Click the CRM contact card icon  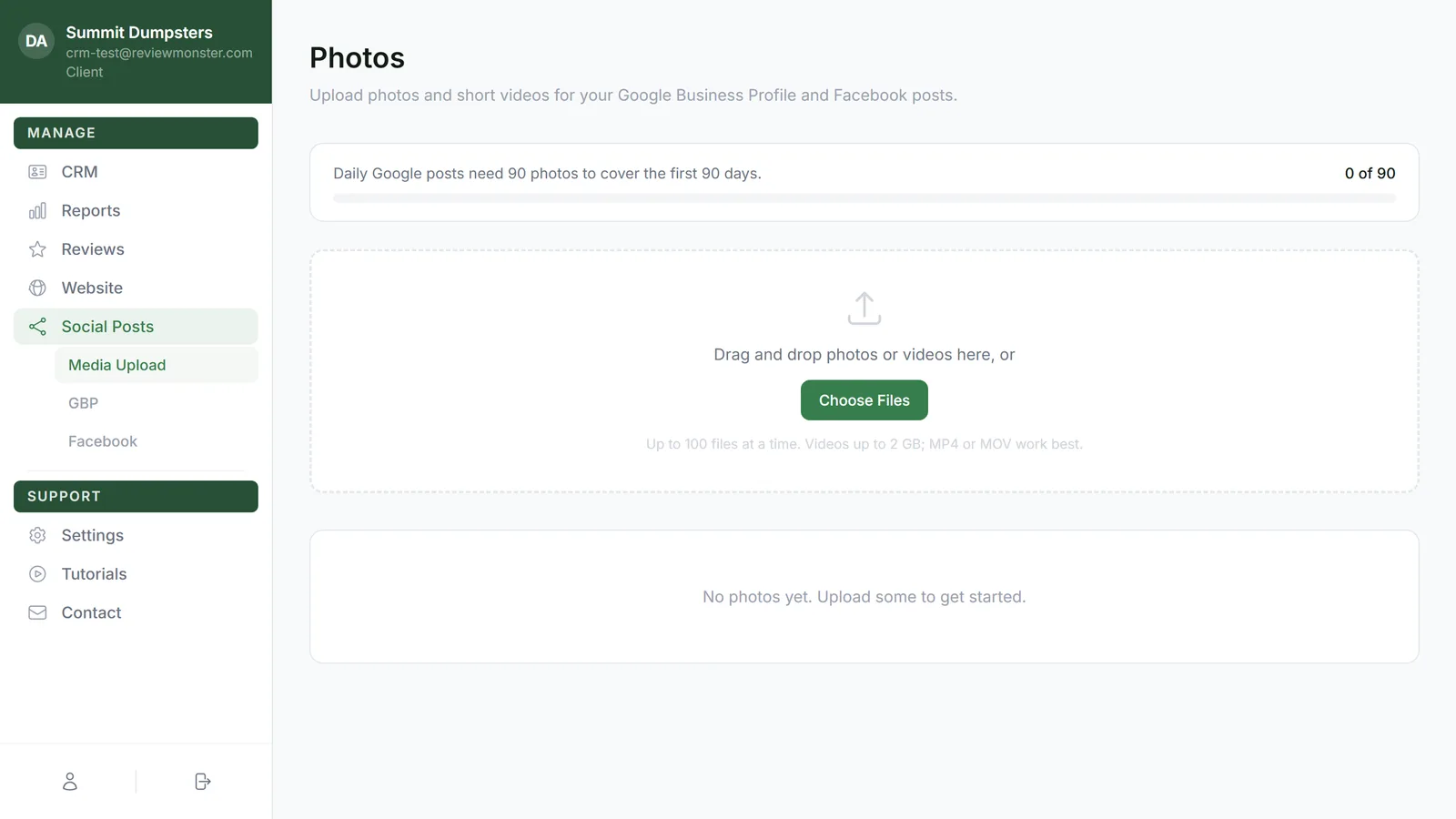click(37, 172)
